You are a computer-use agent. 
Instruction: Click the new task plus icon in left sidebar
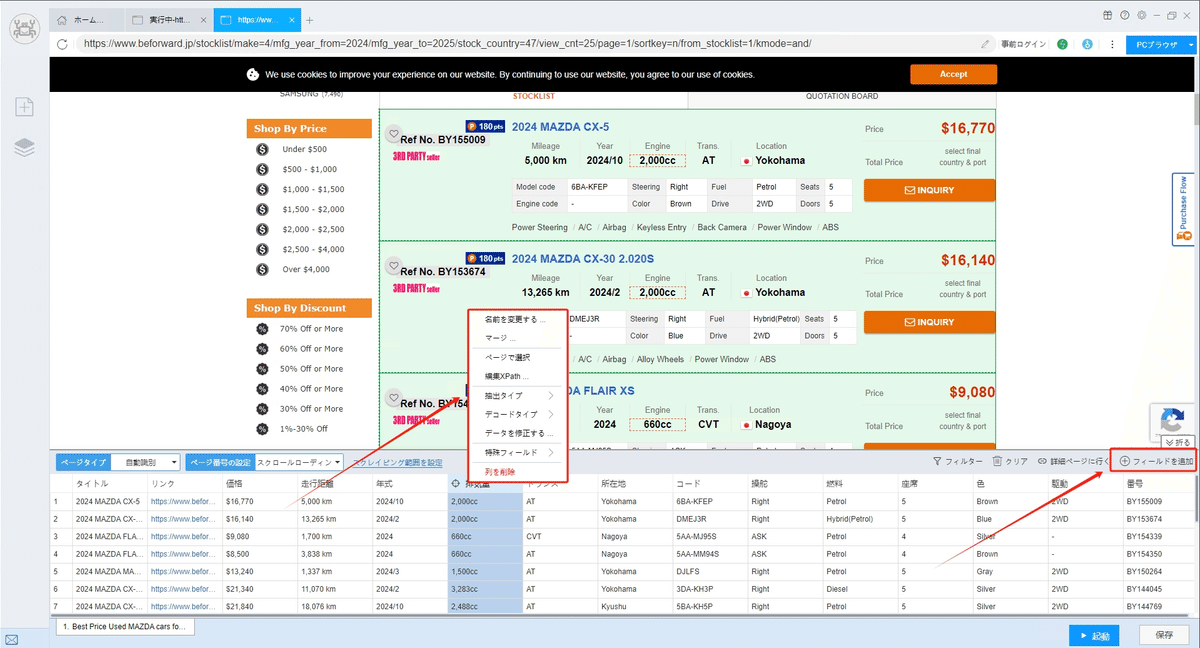(24, 107)
